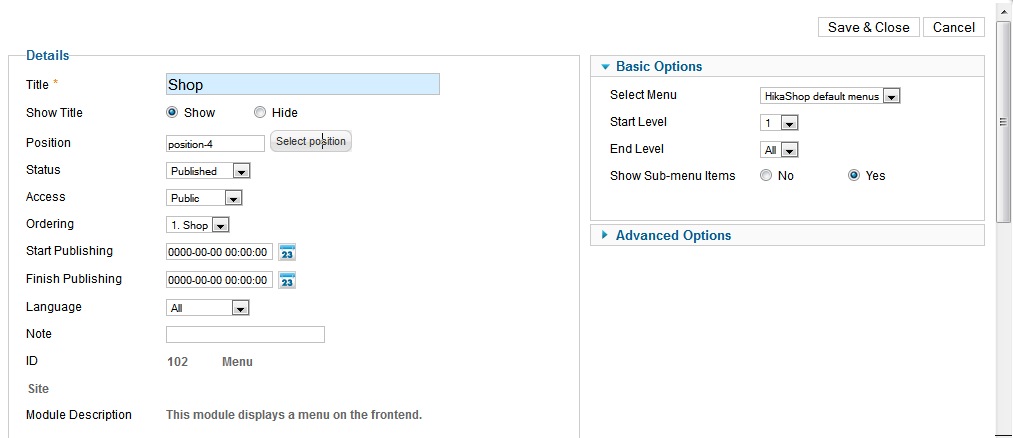The width and height of the screenshot is (1013, 438).
Task: Open the Start Publishing calendar picker
Action: point(287,252)
